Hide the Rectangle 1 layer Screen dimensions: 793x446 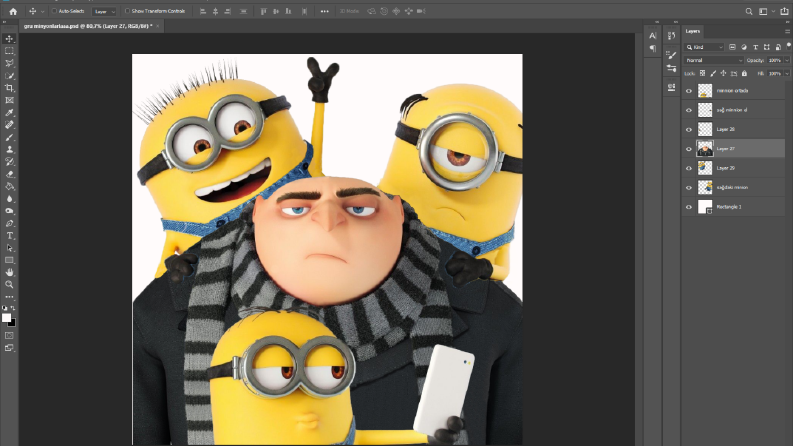[x=688, y=207]
